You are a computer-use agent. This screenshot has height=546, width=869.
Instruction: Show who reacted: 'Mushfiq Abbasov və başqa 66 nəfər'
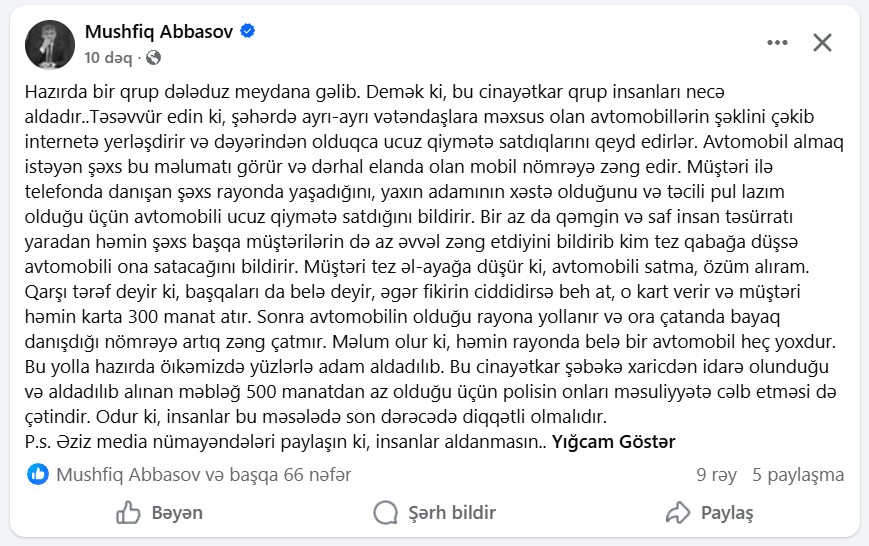pos(203,474)
